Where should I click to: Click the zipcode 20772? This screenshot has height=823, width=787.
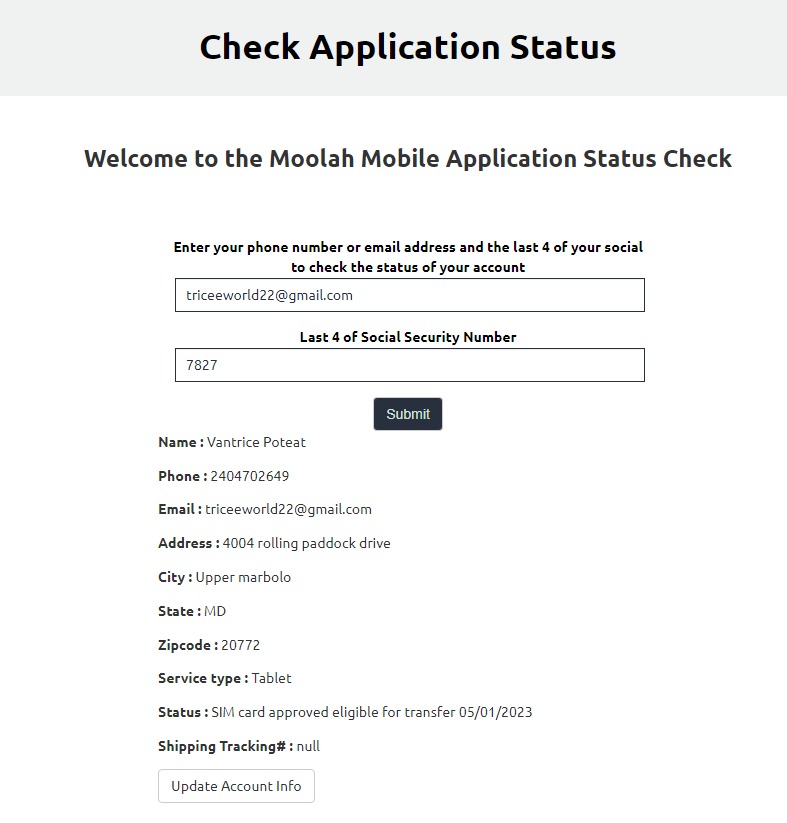[240, 645]
